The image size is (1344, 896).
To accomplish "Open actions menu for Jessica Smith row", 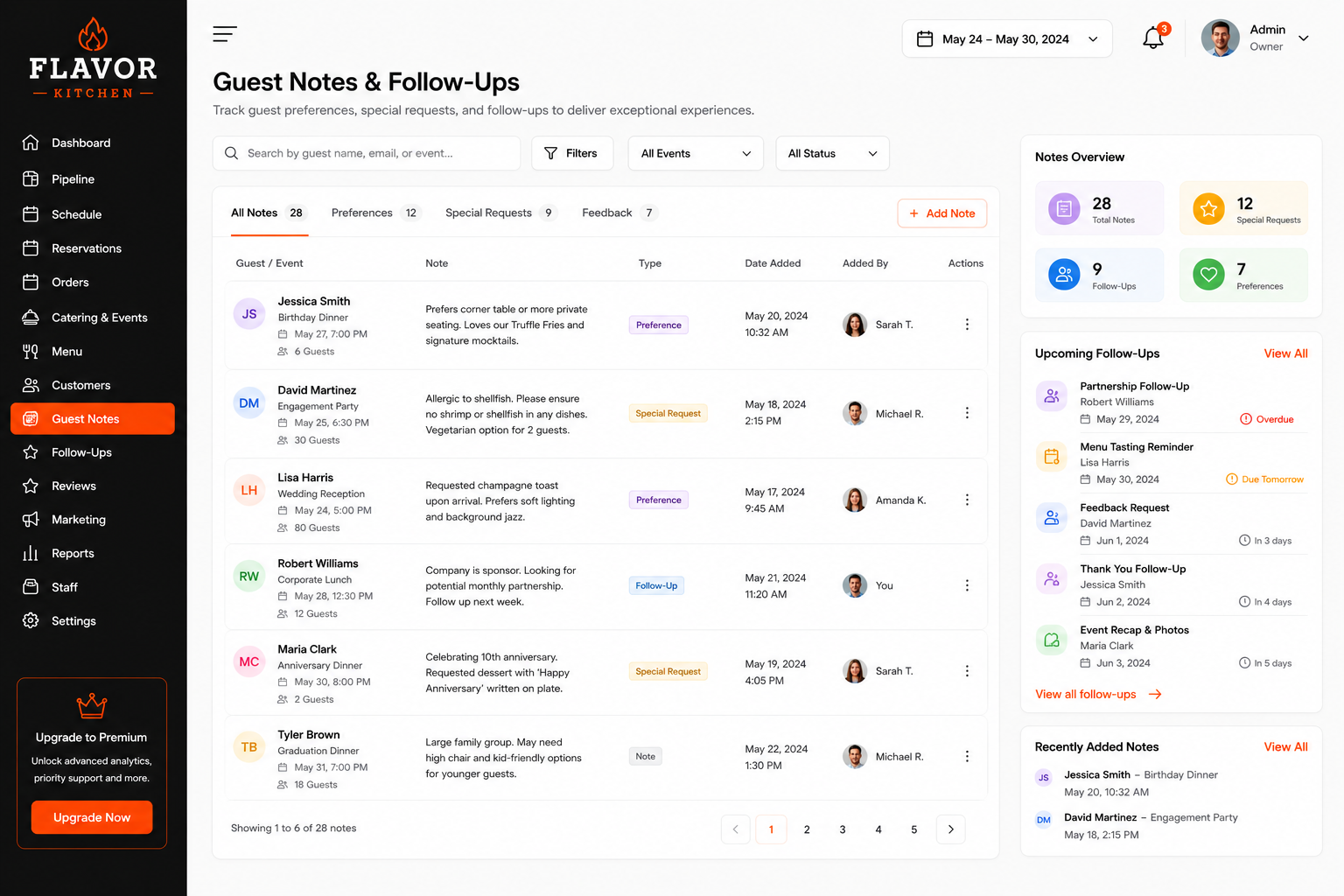I will tap(967, 325).
